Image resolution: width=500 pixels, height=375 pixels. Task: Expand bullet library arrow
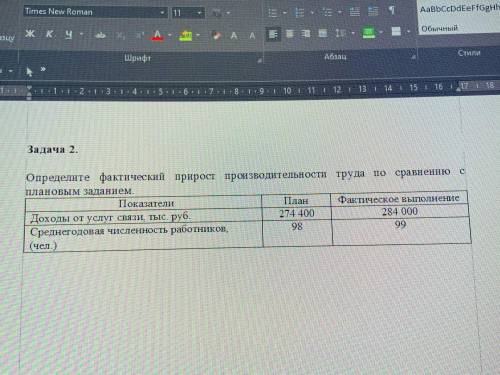point(285,13)
